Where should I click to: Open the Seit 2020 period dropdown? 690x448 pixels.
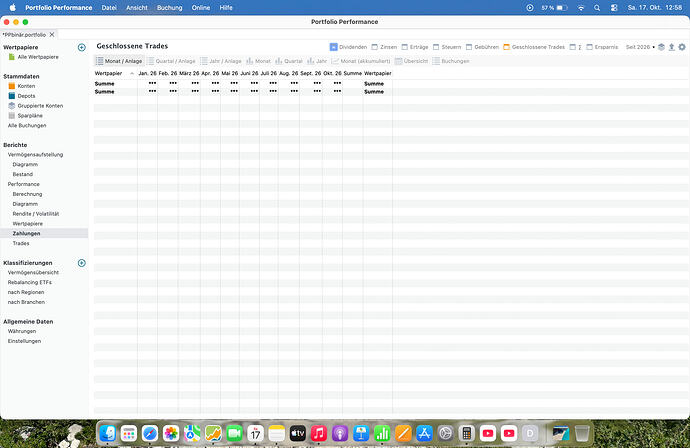640,47
